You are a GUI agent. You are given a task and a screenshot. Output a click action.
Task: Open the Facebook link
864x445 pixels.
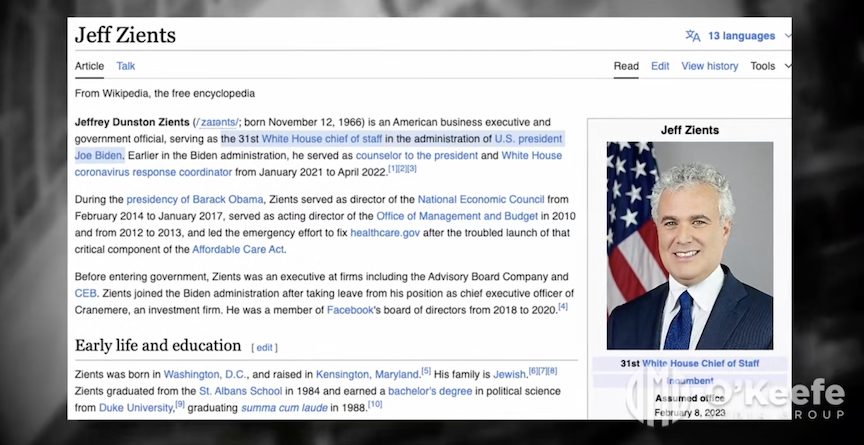[x=350, y=310]
